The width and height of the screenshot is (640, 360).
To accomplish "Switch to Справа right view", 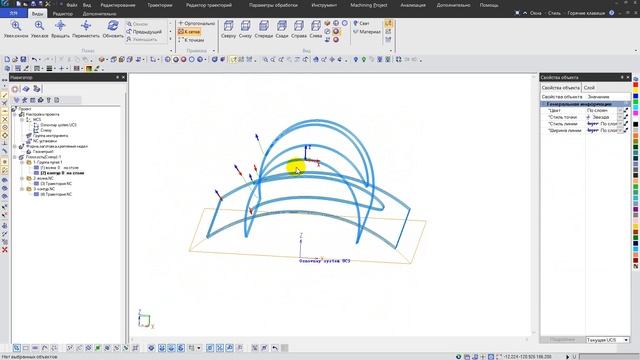I will tap(299, 29).
